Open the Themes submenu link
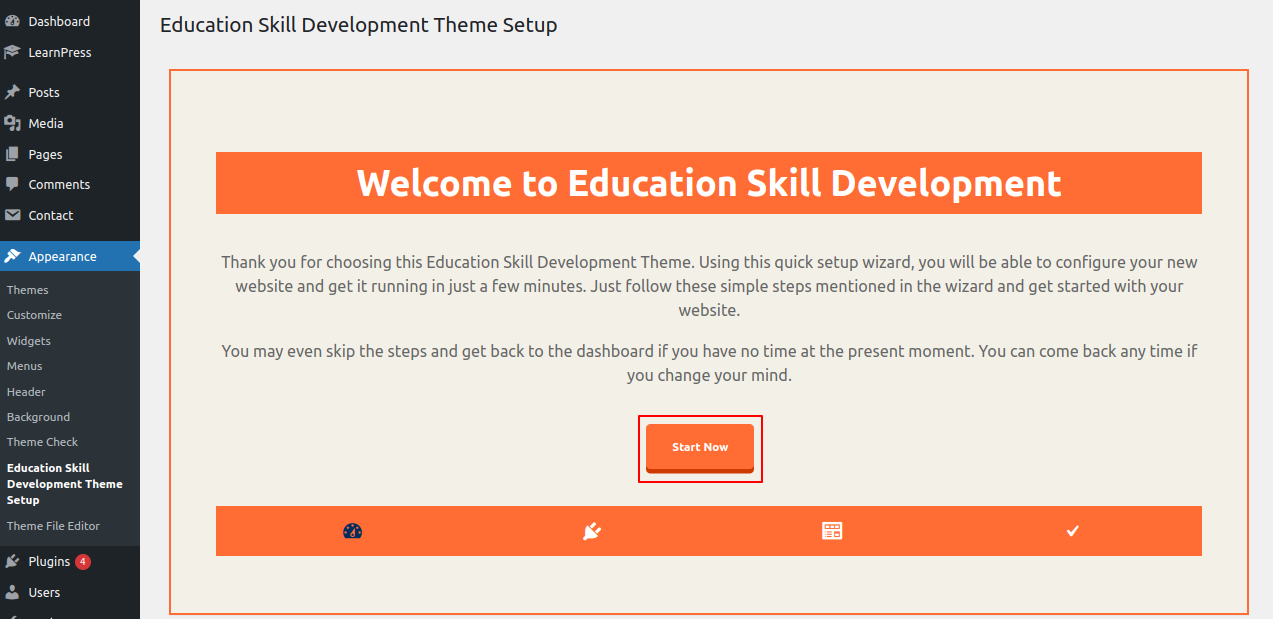 [28, 290]
